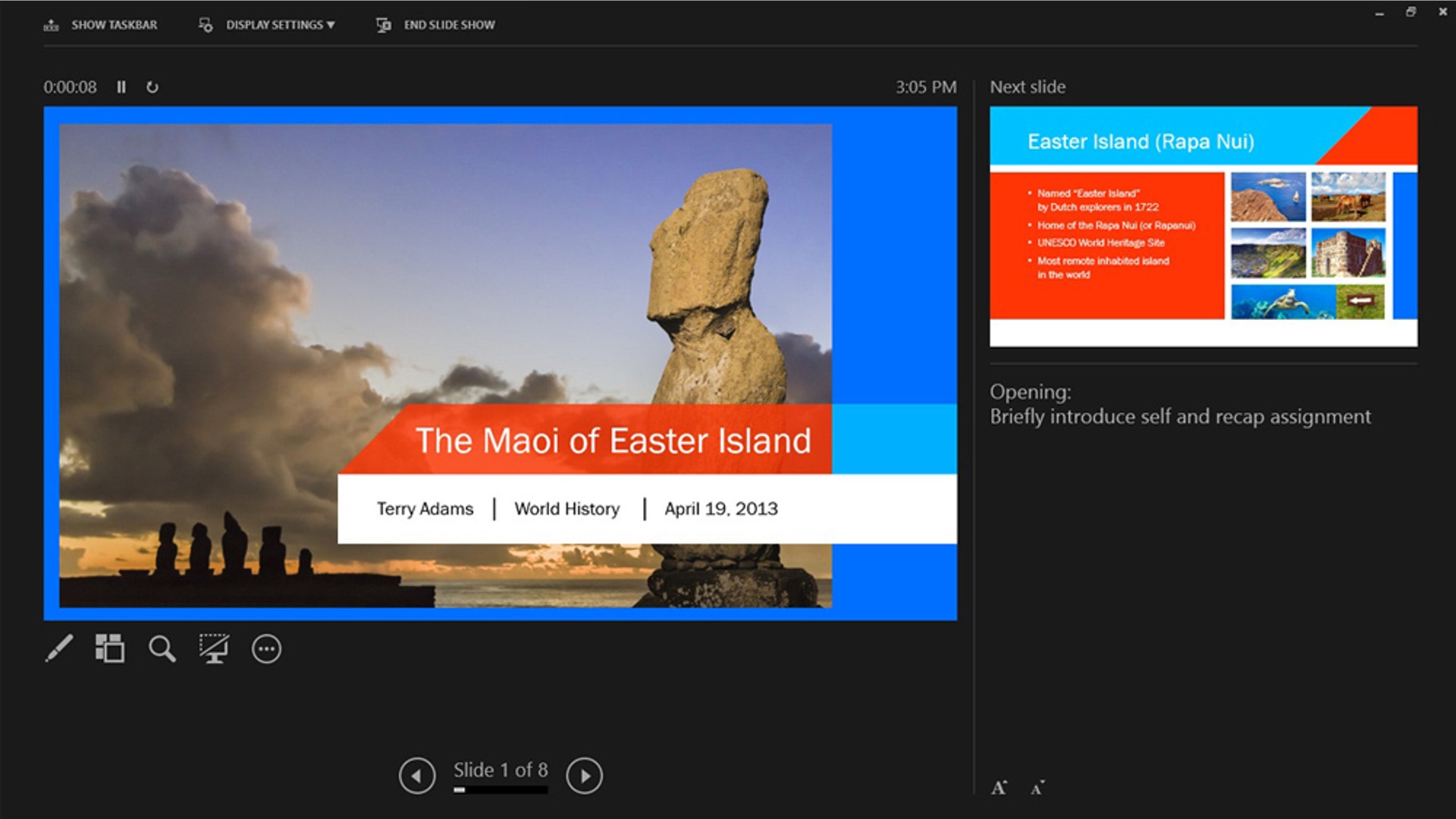The height and width of the screenshot is (819, 1456).
Task: Restart the presentation timer
Action: click(x=152, y=87)
